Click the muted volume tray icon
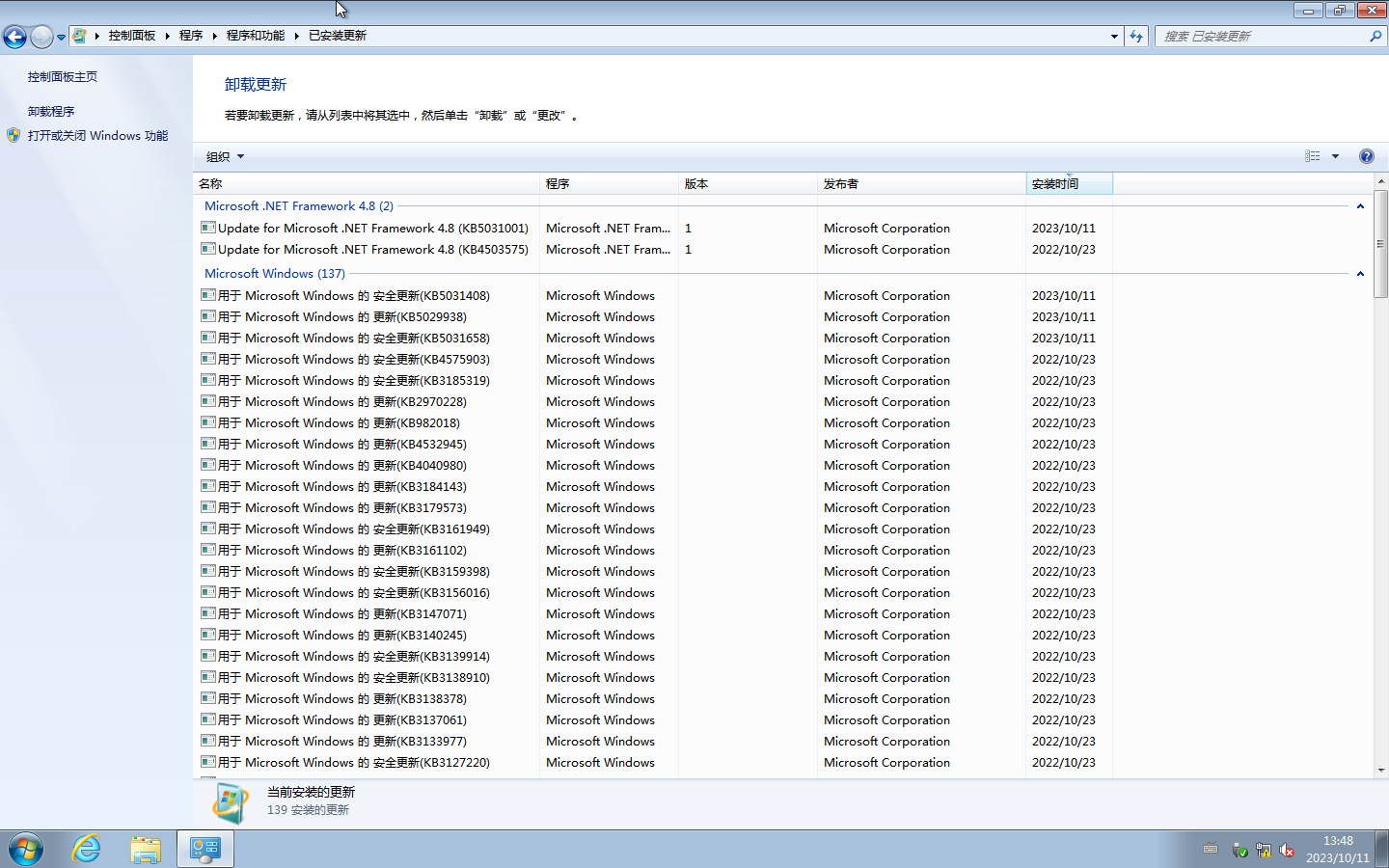 tap(1287, 850)
